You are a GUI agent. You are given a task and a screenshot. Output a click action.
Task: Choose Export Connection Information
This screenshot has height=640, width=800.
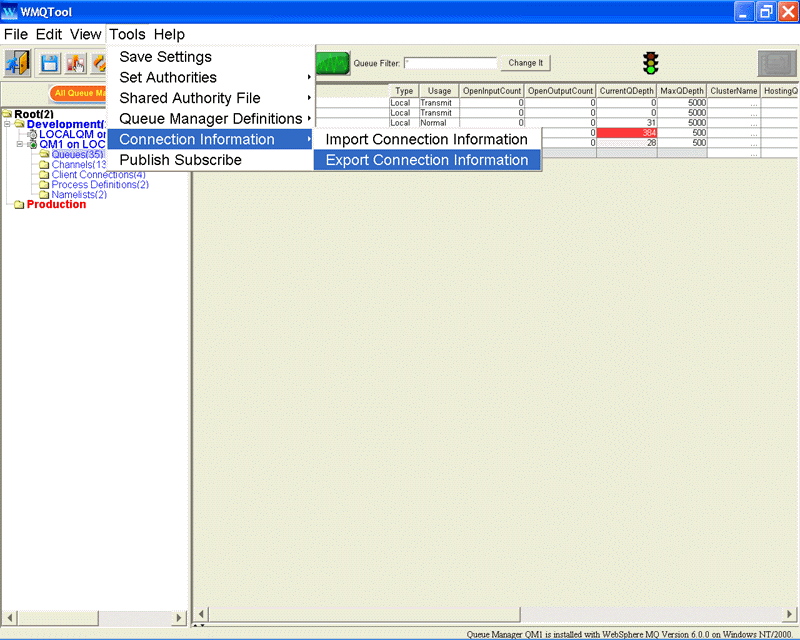(x=427, y=160)
